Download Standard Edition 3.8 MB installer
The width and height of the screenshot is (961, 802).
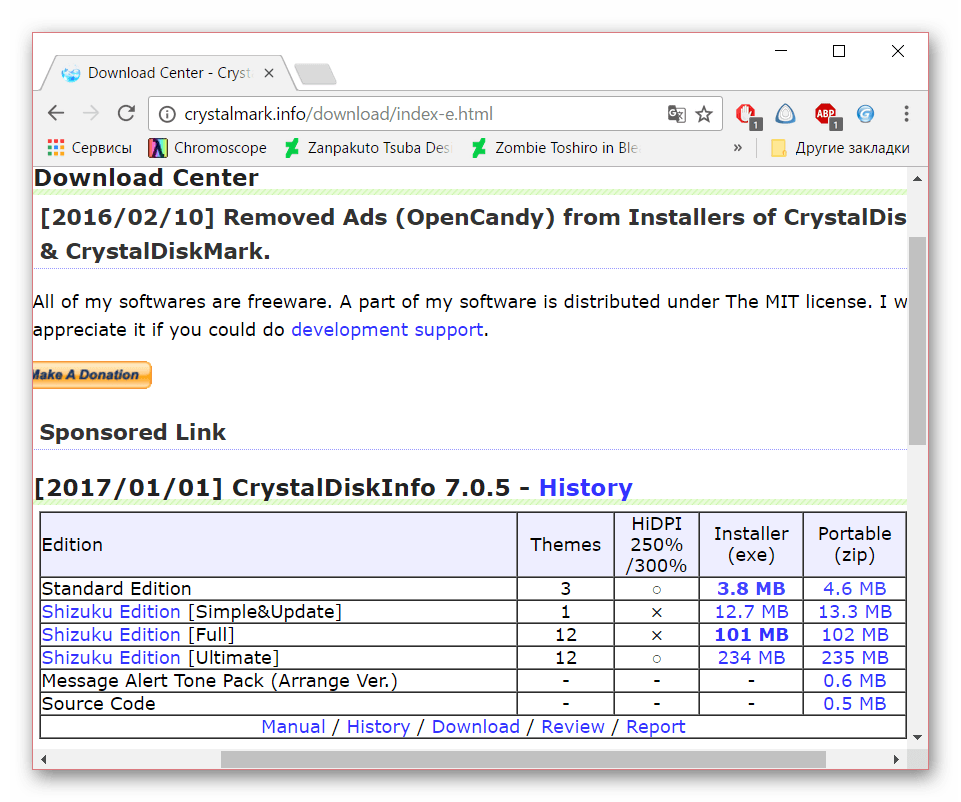751,588
